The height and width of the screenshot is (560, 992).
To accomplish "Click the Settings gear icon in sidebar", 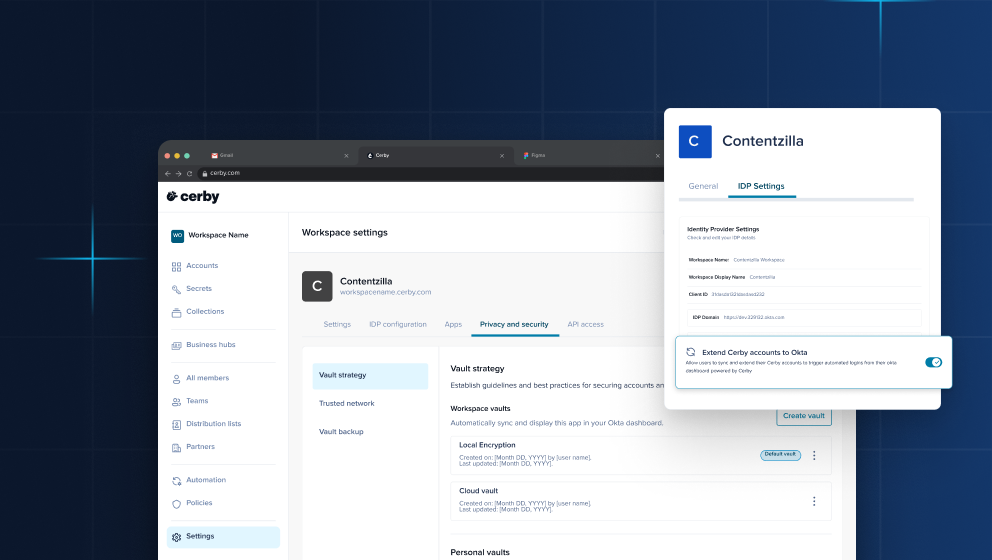I will coord(177,537).
